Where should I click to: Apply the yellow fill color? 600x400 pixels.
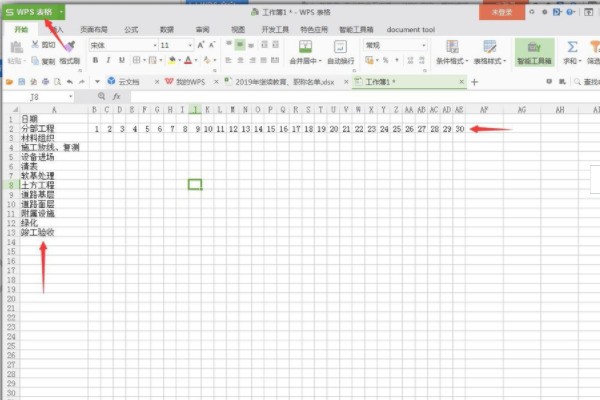pos(172,60)
